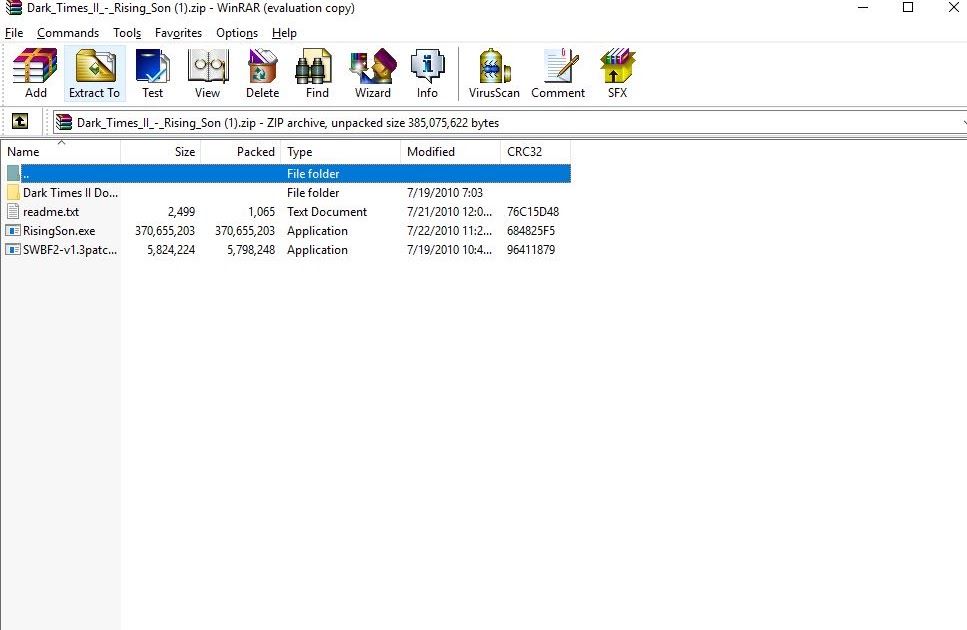967x630 pixels.
Task: Select the parent folder '..' icon
Action: pyautogui.click(x=13, y=173)
